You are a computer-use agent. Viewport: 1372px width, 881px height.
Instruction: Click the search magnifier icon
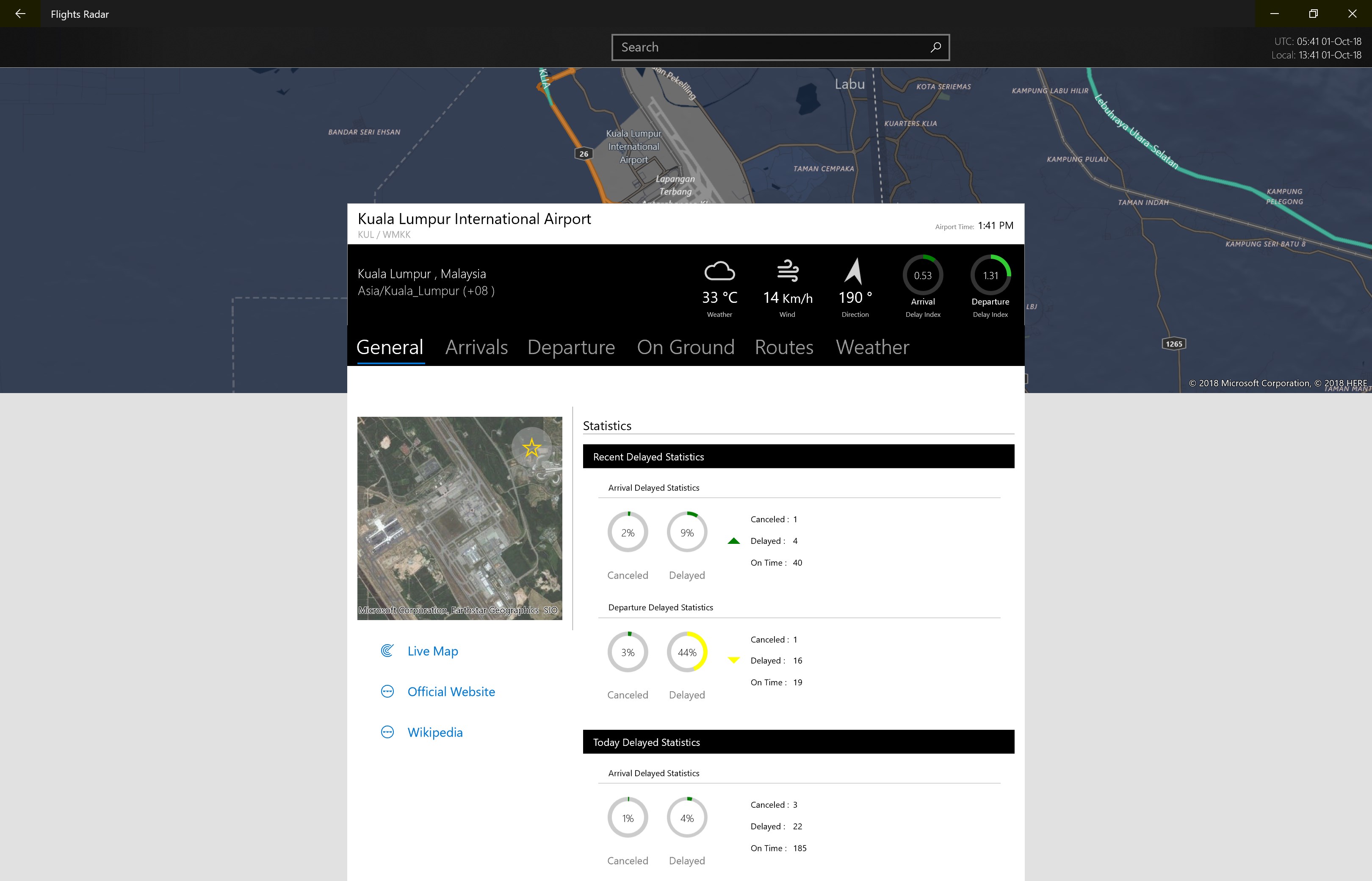coord(936,47)
